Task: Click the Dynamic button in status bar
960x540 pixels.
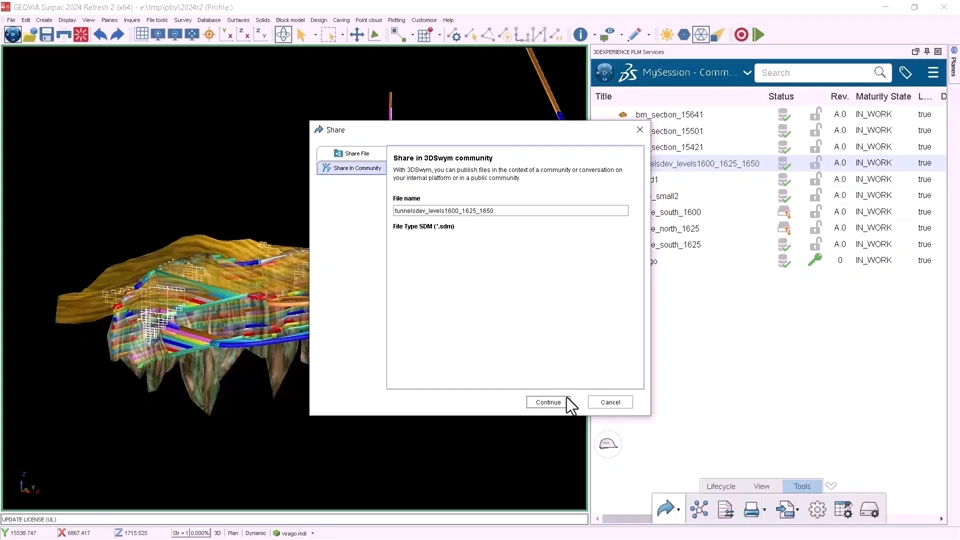Action: (x=256, y=533)
